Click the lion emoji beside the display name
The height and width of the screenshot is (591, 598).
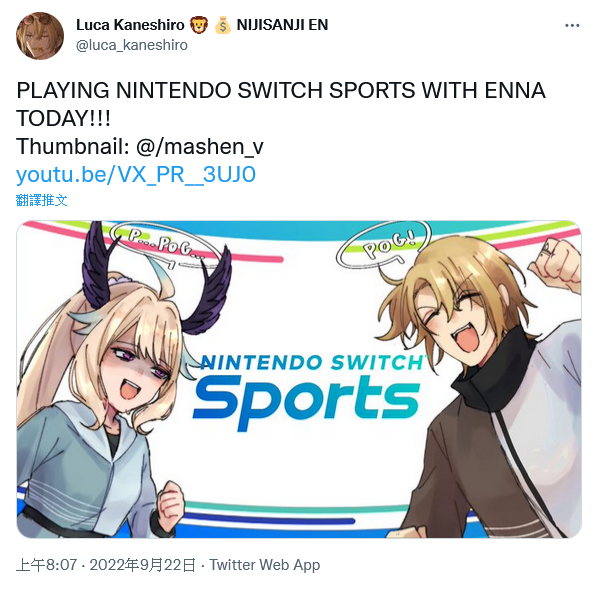click(199, 25)
